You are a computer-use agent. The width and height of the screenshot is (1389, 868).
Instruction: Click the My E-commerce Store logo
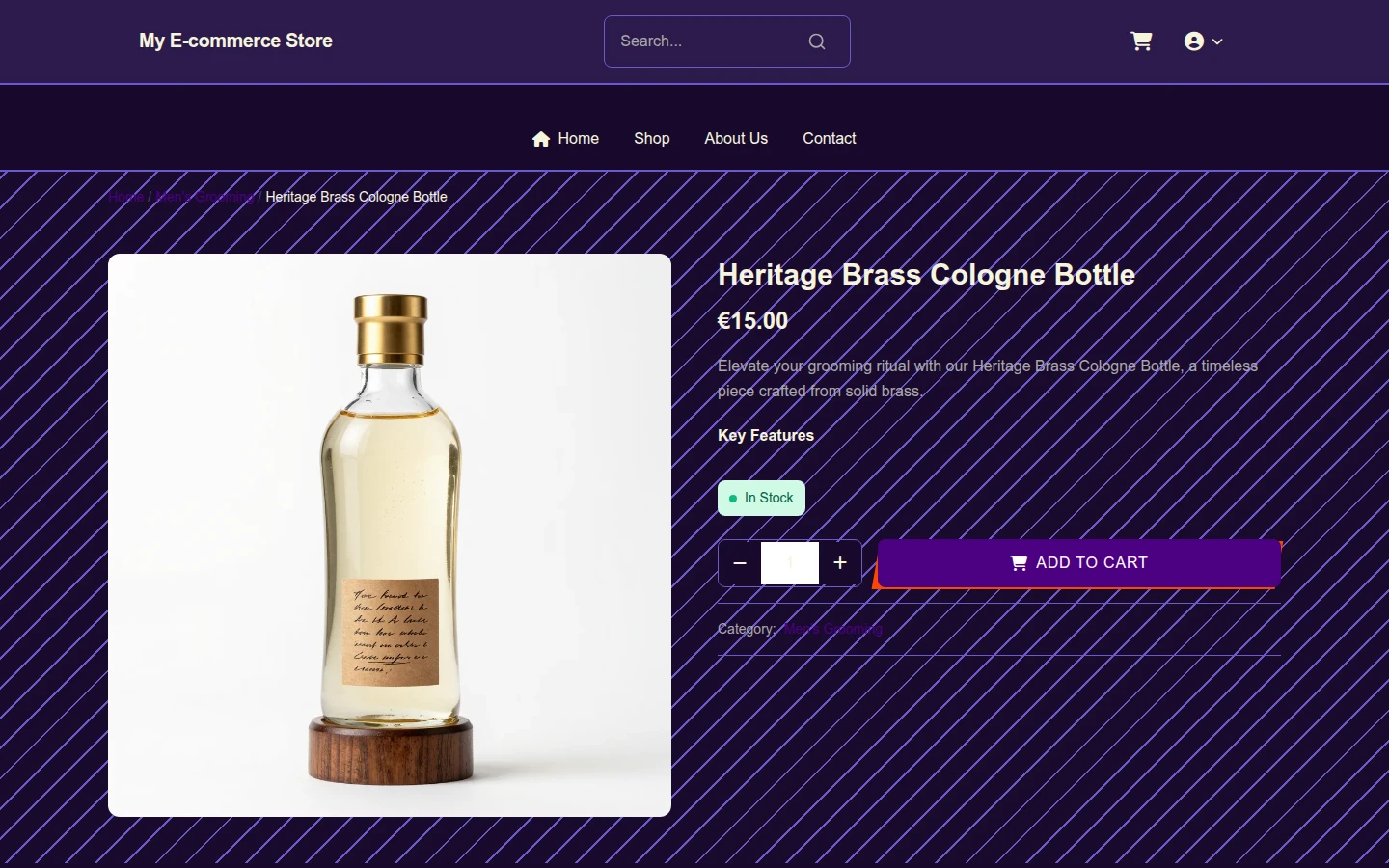click(235, 41)
